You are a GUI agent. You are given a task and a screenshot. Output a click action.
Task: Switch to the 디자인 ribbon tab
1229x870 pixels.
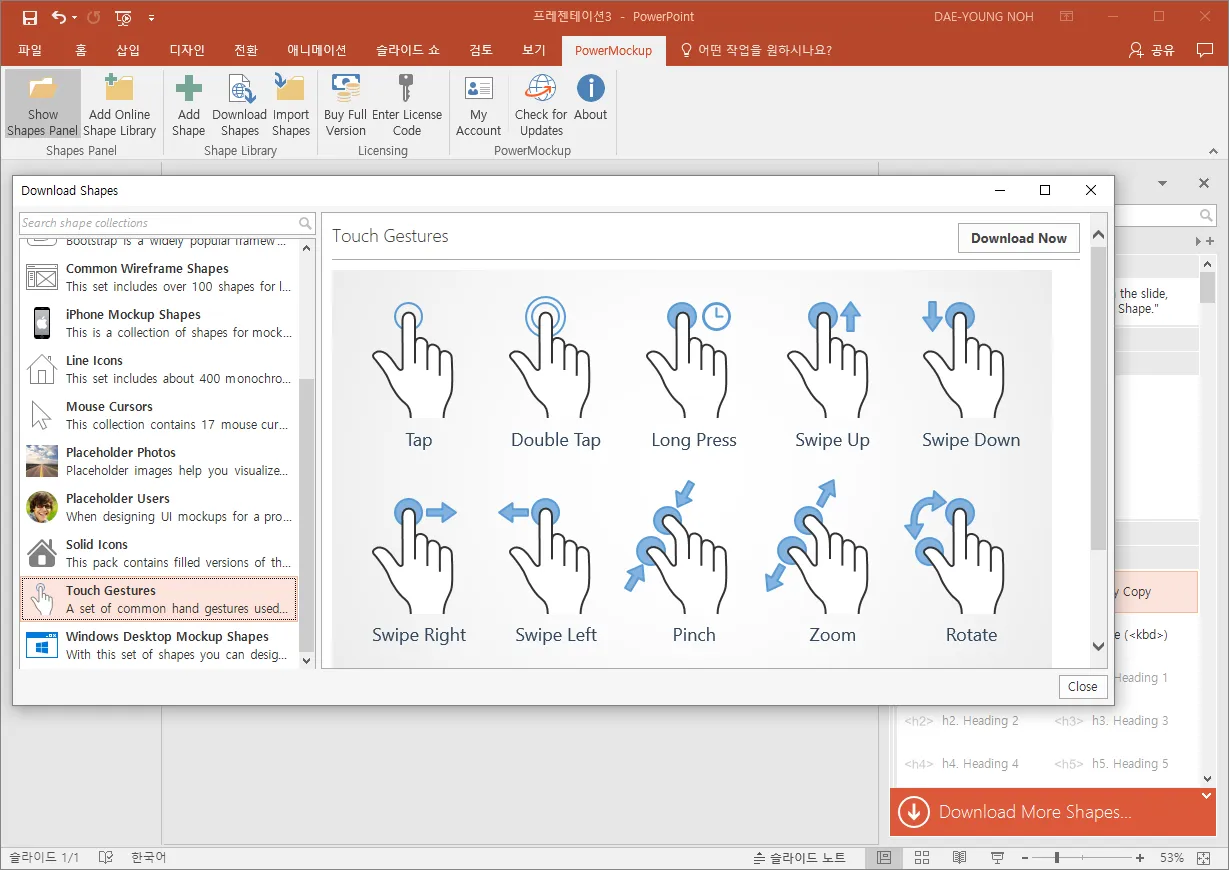pos(187,50)
